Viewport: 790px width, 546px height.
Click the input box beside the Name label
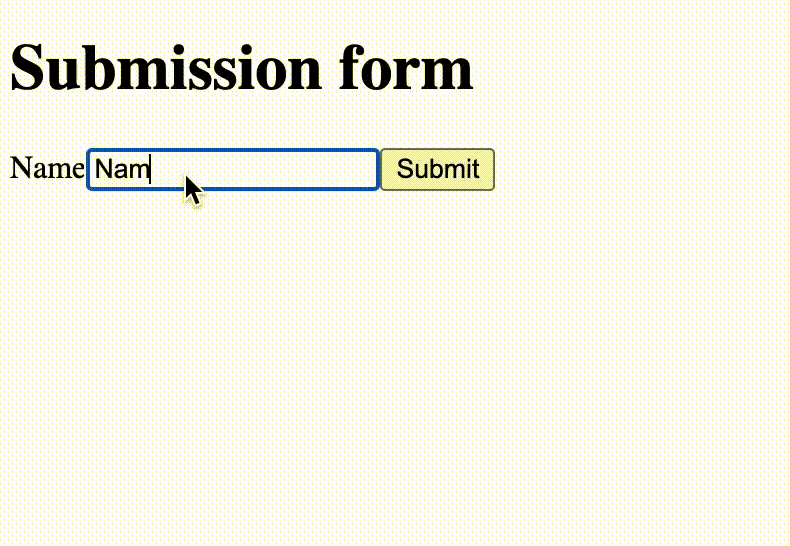pyautogui.click(x=233, y=169)
